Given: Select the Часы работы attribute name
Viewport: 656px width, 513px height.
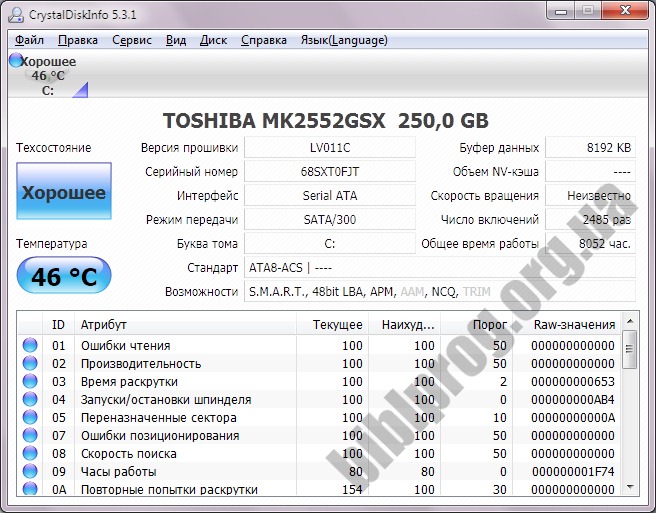Looking at the screenshot, I should (x=118, y=472).
